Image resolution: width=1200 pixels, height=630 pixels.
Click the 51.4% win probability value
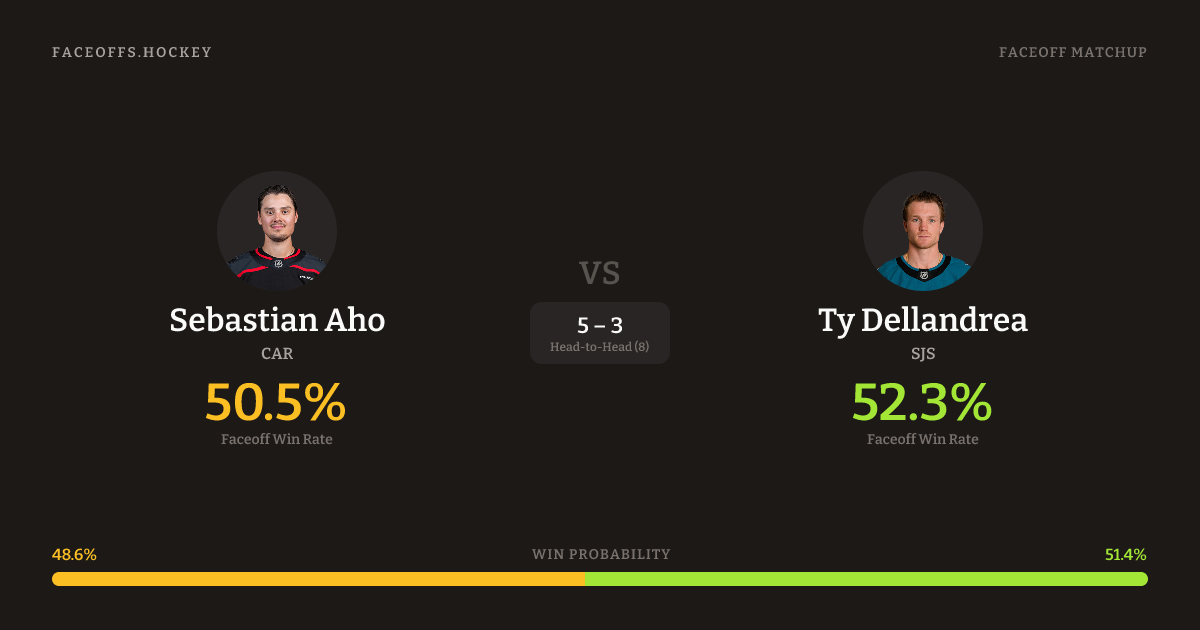pos(1126,554)
